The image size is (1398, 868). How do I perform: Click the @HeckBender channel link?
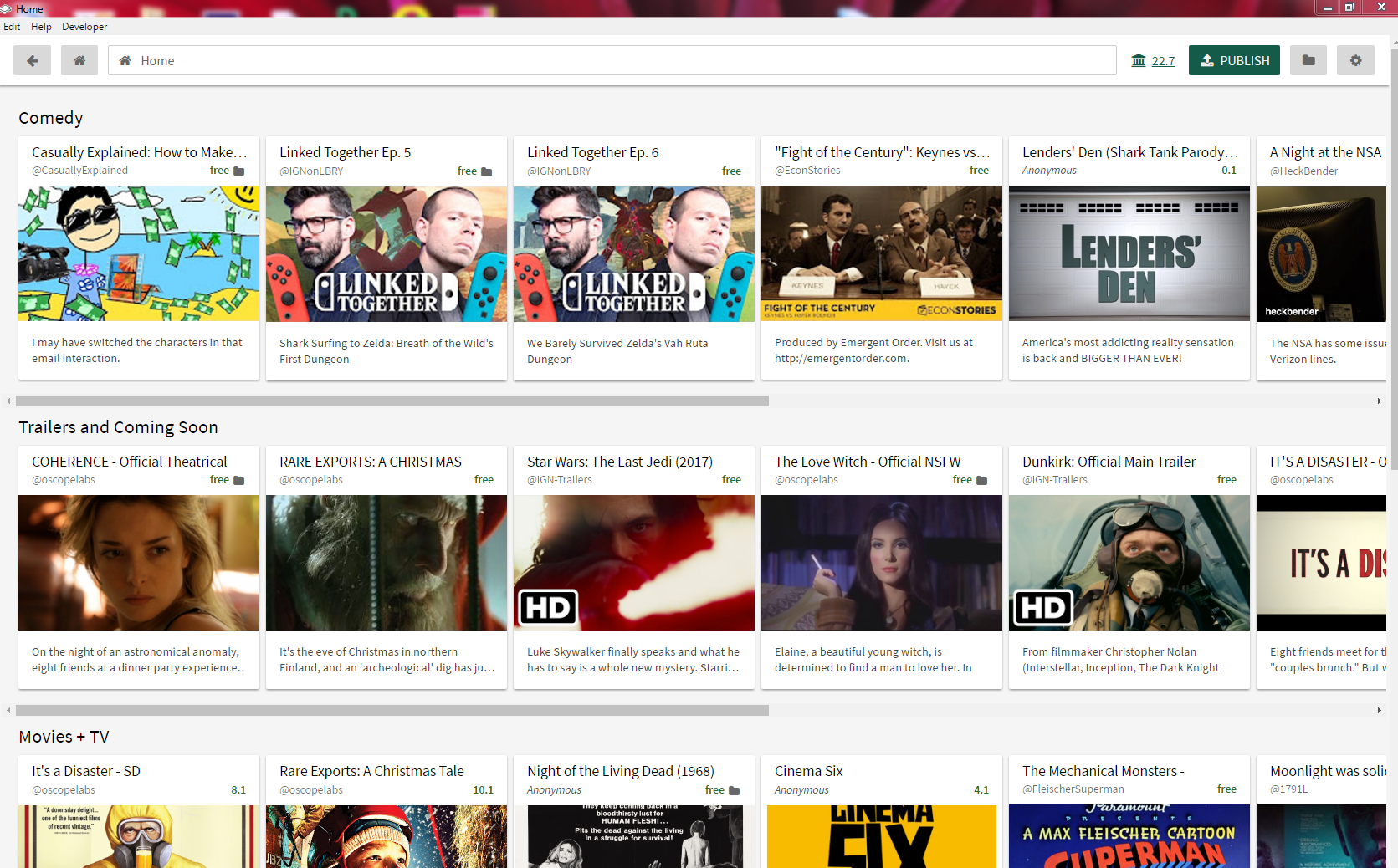click(1303, 171)
